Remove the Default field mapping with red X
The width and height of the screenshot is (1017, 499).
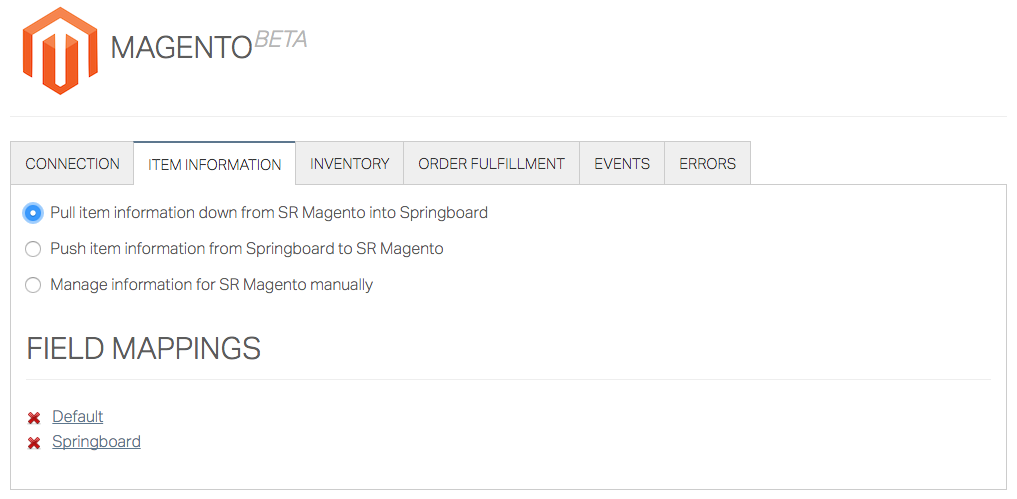tap(34, 418)
